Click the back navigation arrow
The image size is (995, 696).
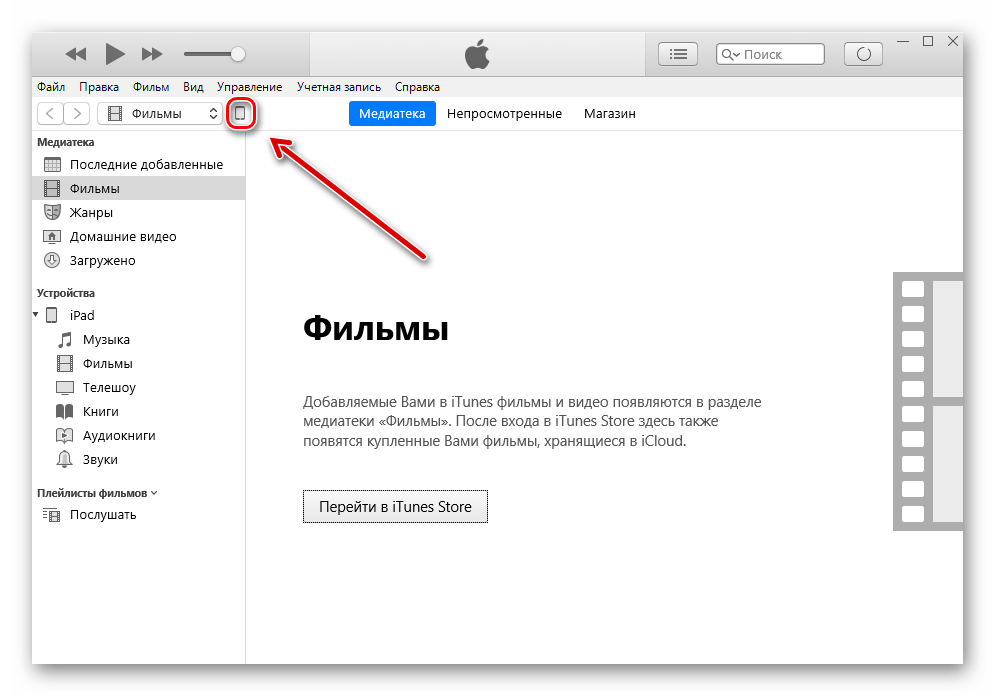50,114
